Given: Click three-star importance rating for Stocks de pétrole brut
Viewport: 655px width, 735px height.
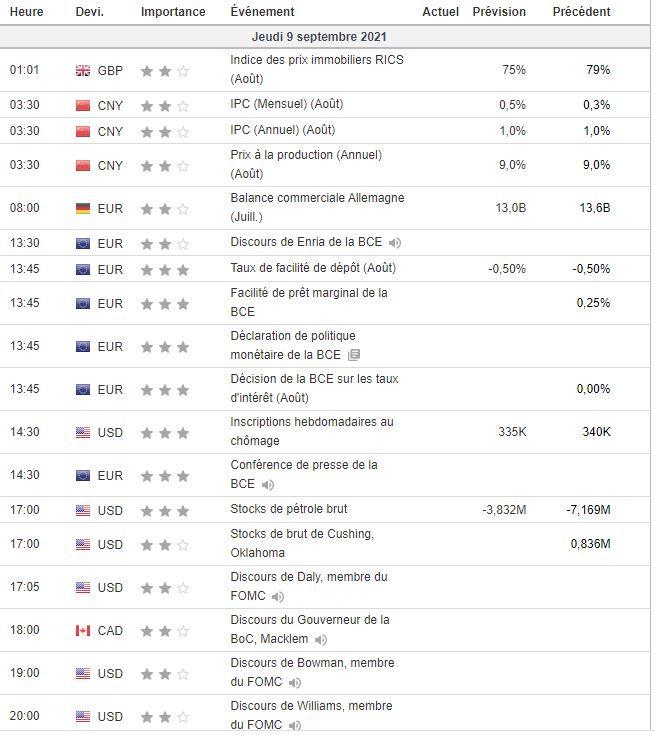Looking at the screenshot, I should pyautogui.click(x=165, y=510).
